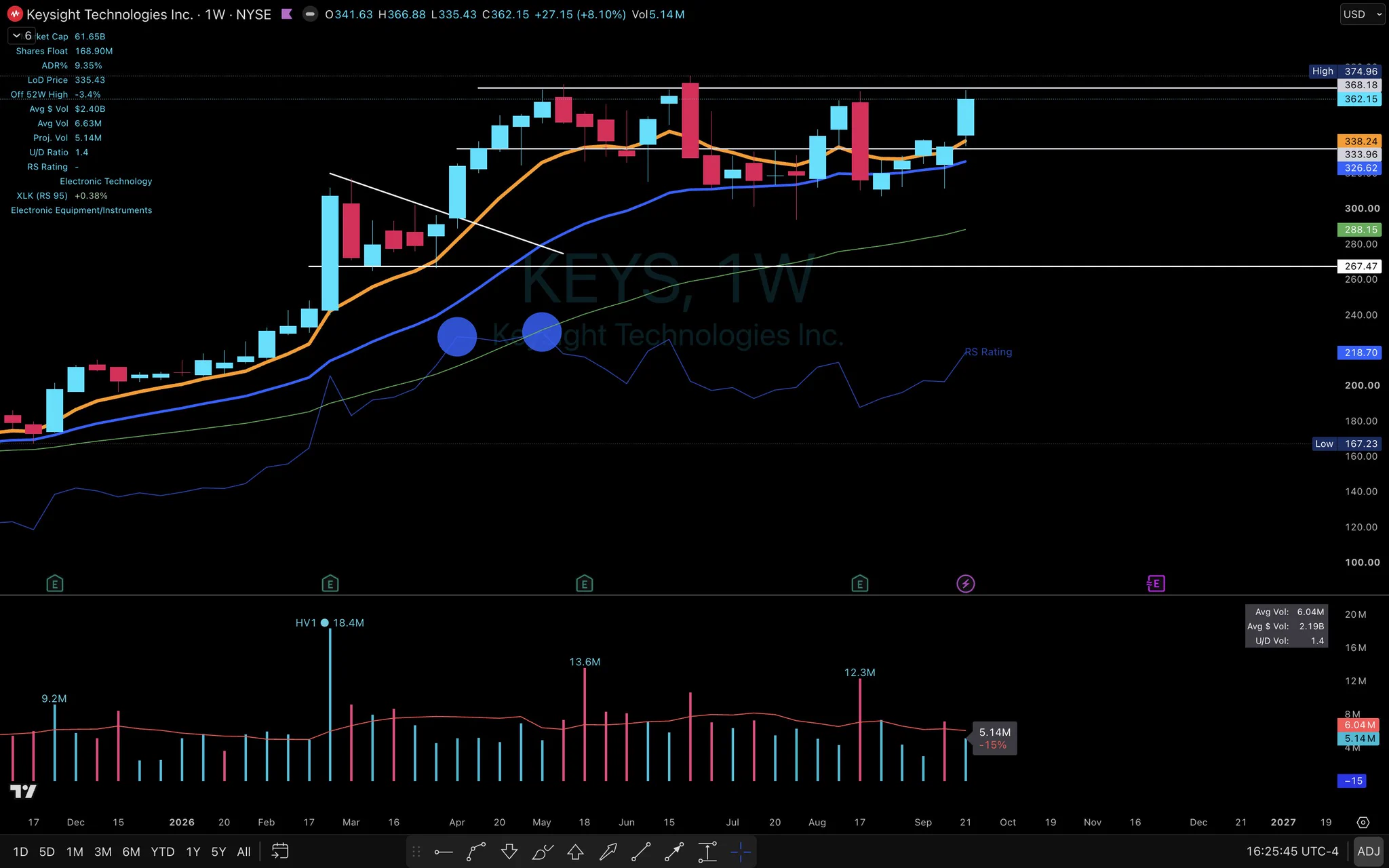Select the price range measure tool
This screenshot has height=868, width=1389.
point(707,852)
